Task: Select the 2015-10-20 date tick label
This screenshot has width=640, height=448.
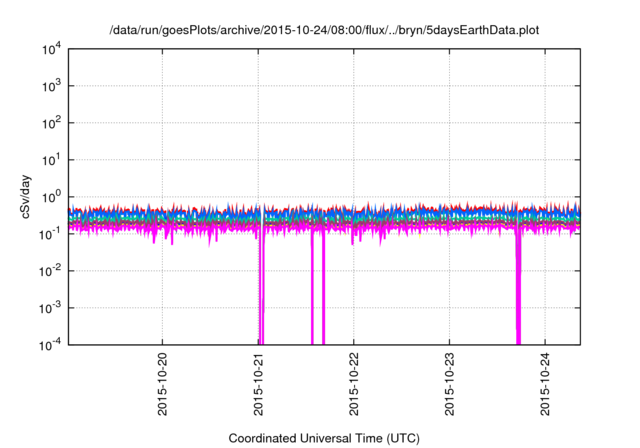Action: (162, 384)
